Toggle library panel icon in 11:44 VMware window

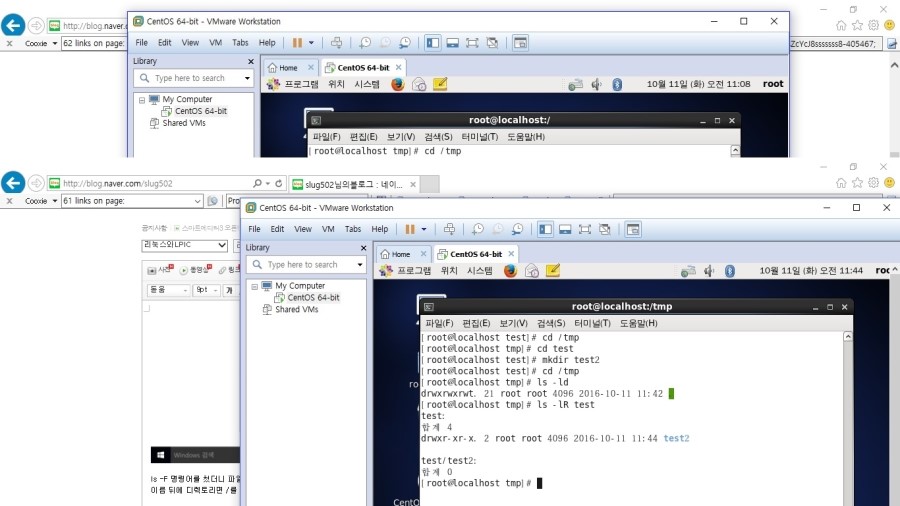click(x=545, y=229)
